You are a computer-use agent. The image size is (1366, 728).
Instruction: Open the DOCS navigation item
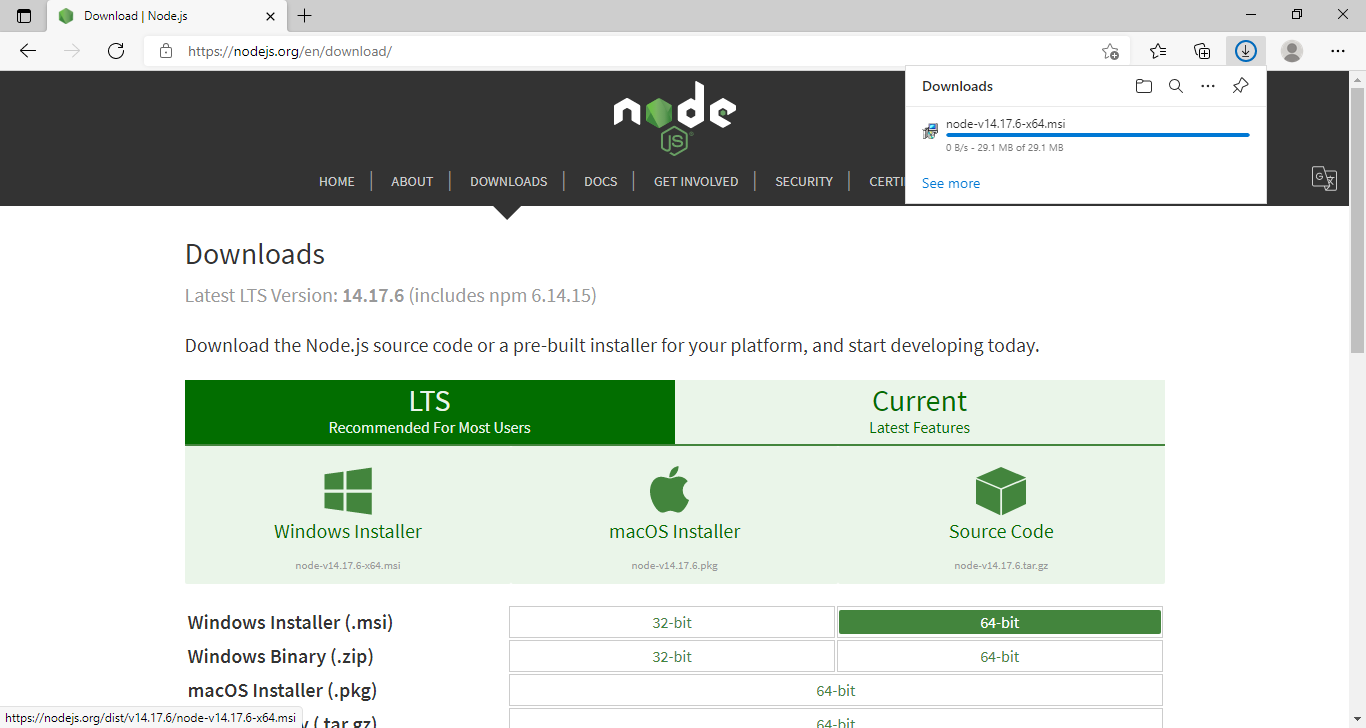601,181
